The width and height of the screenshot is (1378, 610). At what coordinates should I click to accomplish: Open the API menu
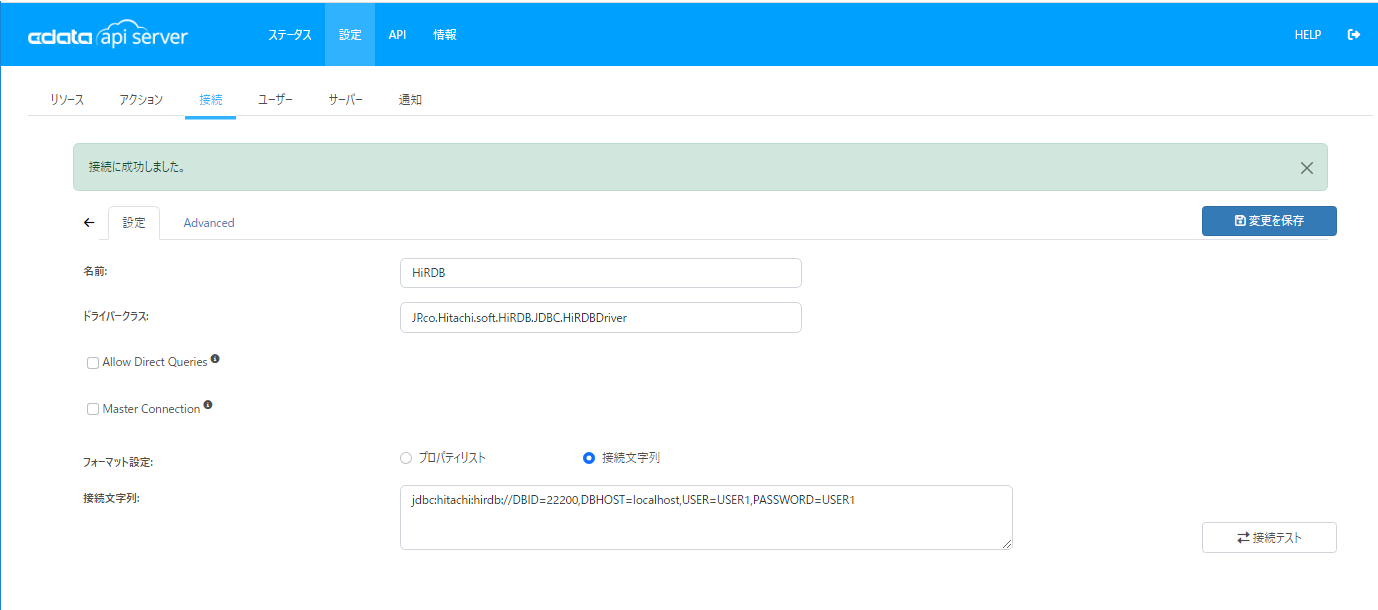click(397, 35)
